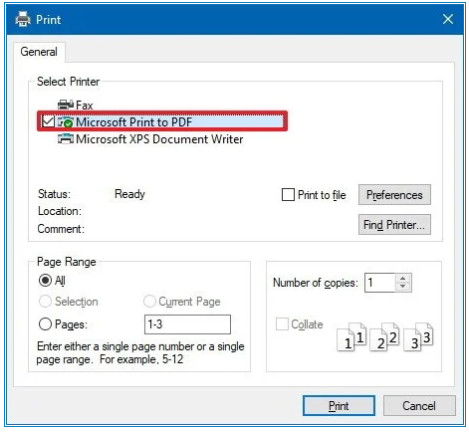Click the printer icon in title bar
Image resolution: width=469 pixels, height=432 pixels.
(x=23, y=19)
